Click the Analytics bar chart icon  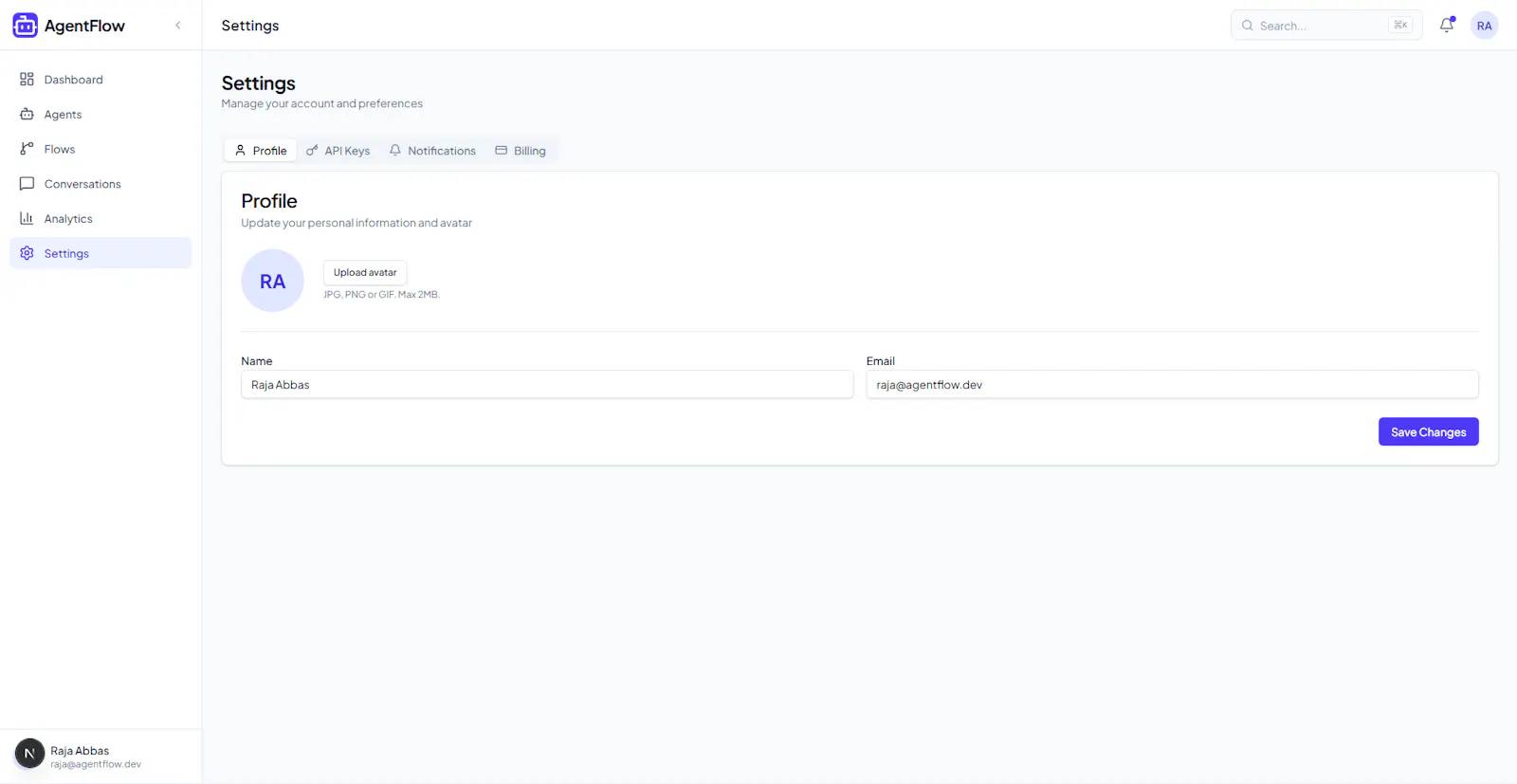(x=27, y=219)
